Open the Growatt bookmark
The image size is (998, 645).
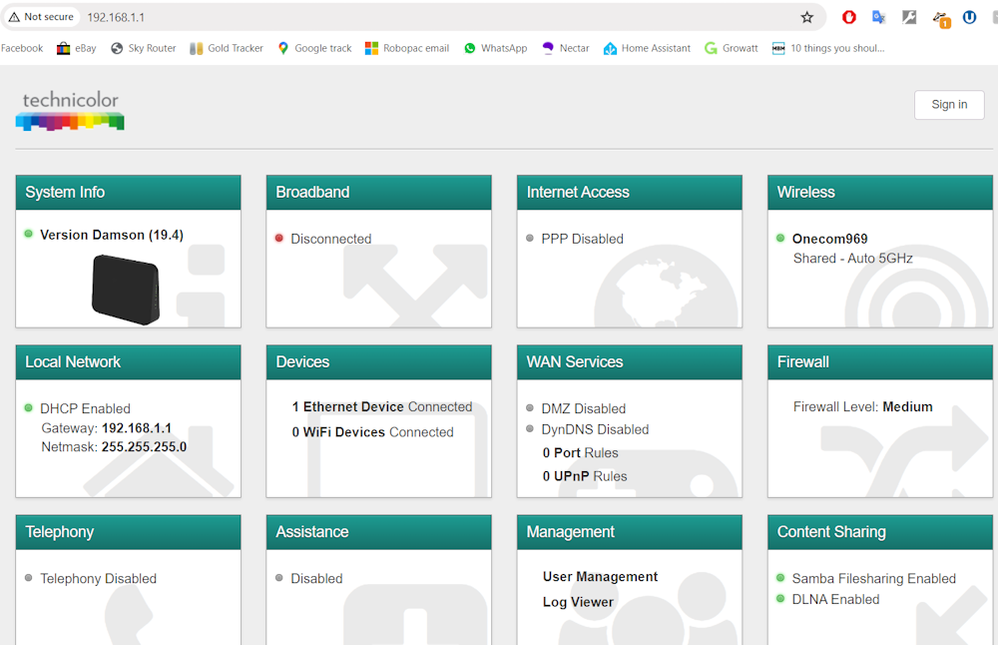731,48
